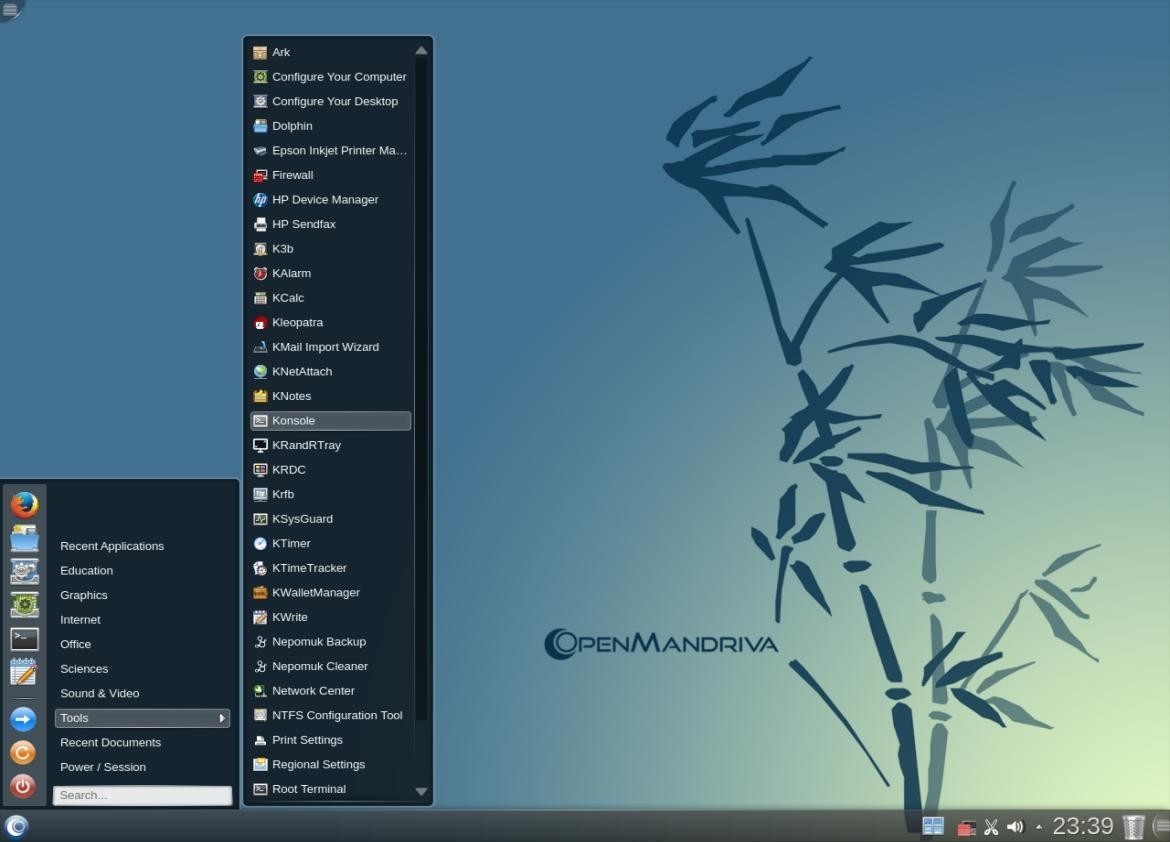The width and height of the screenshot is (1170, 842).
Task: Click the OpenMandriva launcher button on the taskbar
Action: [x=16, y=826]
